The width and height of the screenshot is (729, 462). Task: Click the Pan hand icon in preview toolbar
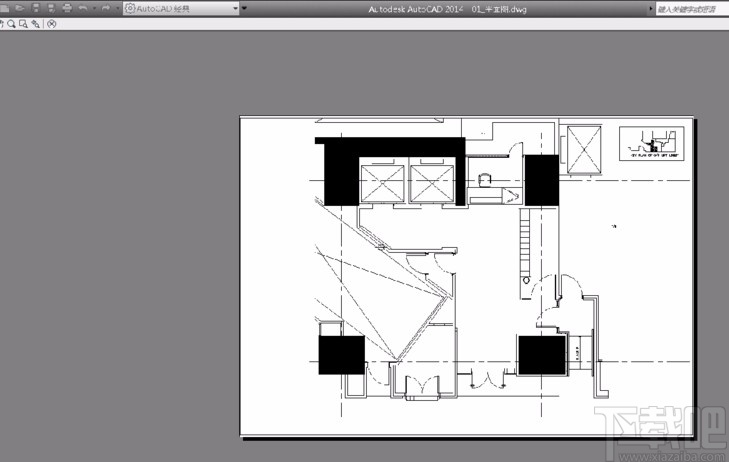click(1, 24)
